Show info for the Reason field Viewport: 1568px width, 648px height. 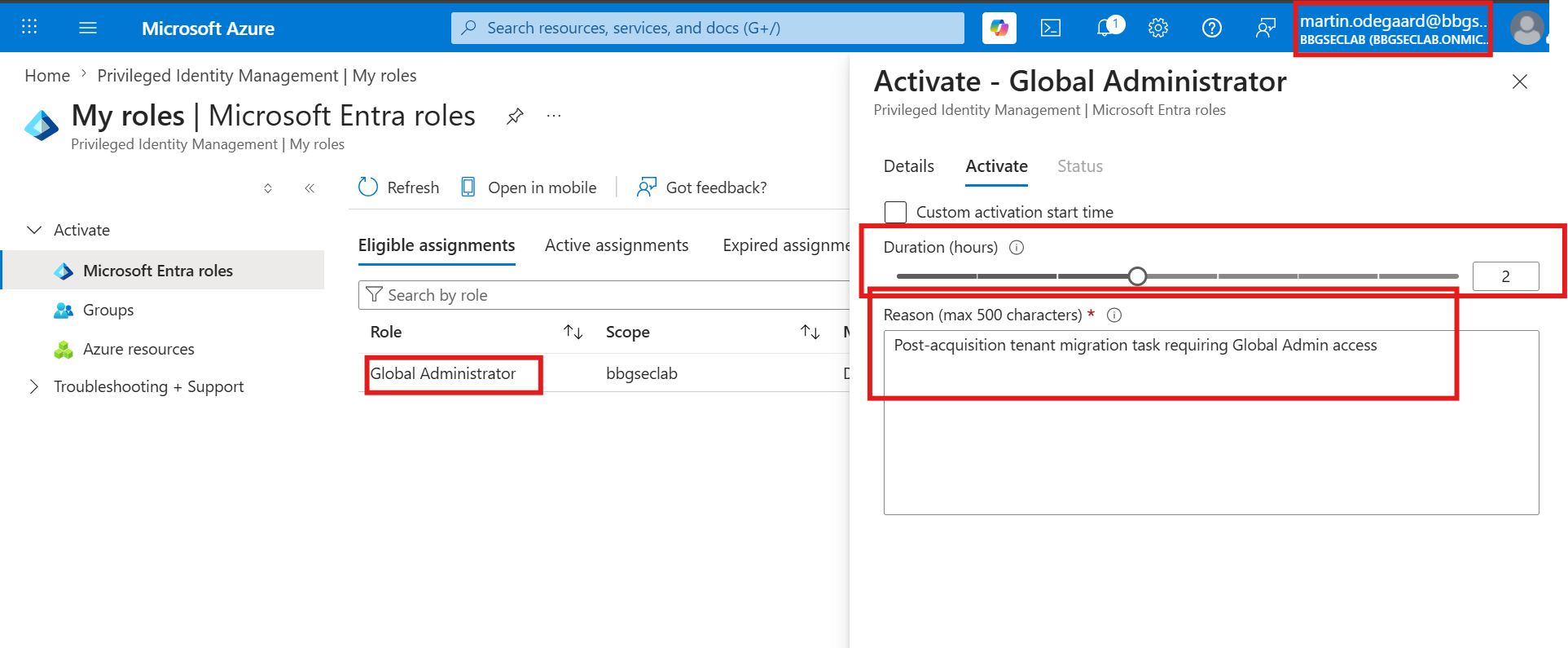point(1114,315)
